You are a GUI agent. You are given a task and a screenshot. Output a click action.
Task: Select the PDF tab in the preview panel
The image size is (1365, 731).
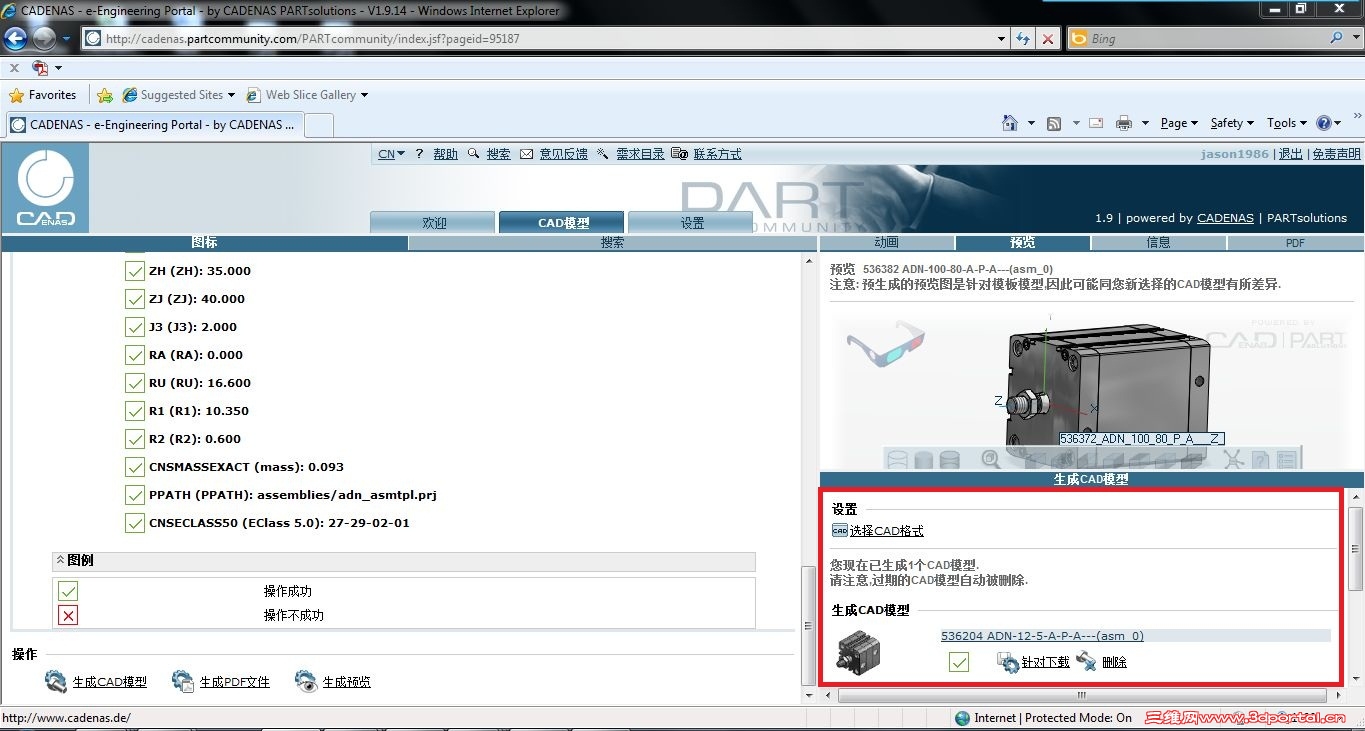tap(1295, 243)
